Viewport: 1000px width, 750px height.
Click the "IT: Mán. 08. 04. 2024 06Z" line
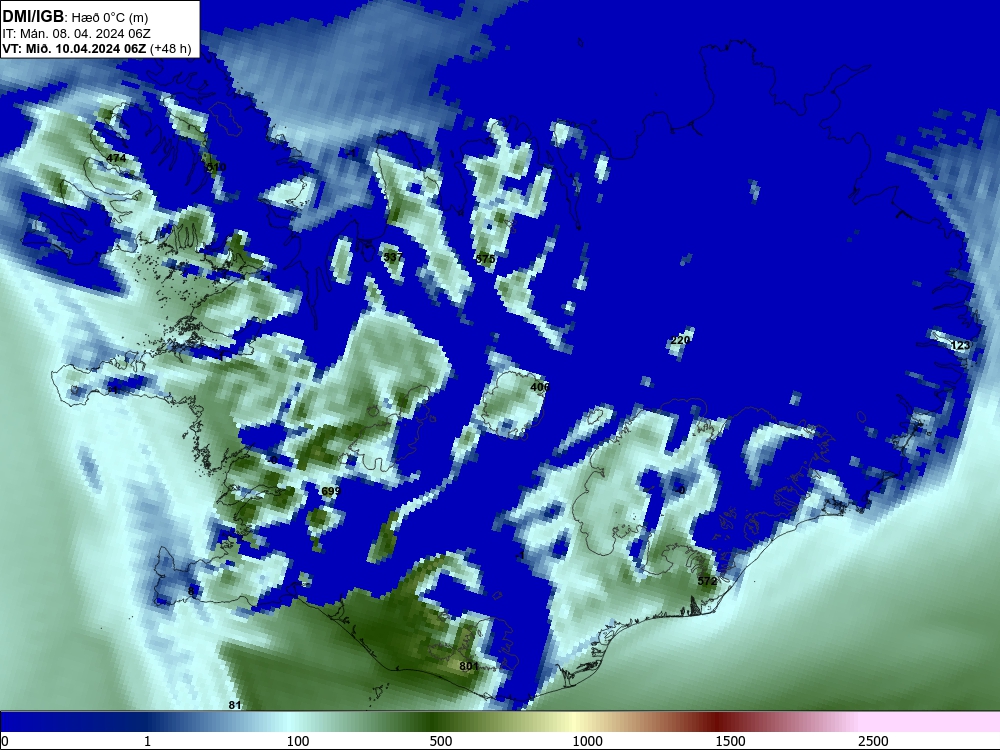coord(77,34)
